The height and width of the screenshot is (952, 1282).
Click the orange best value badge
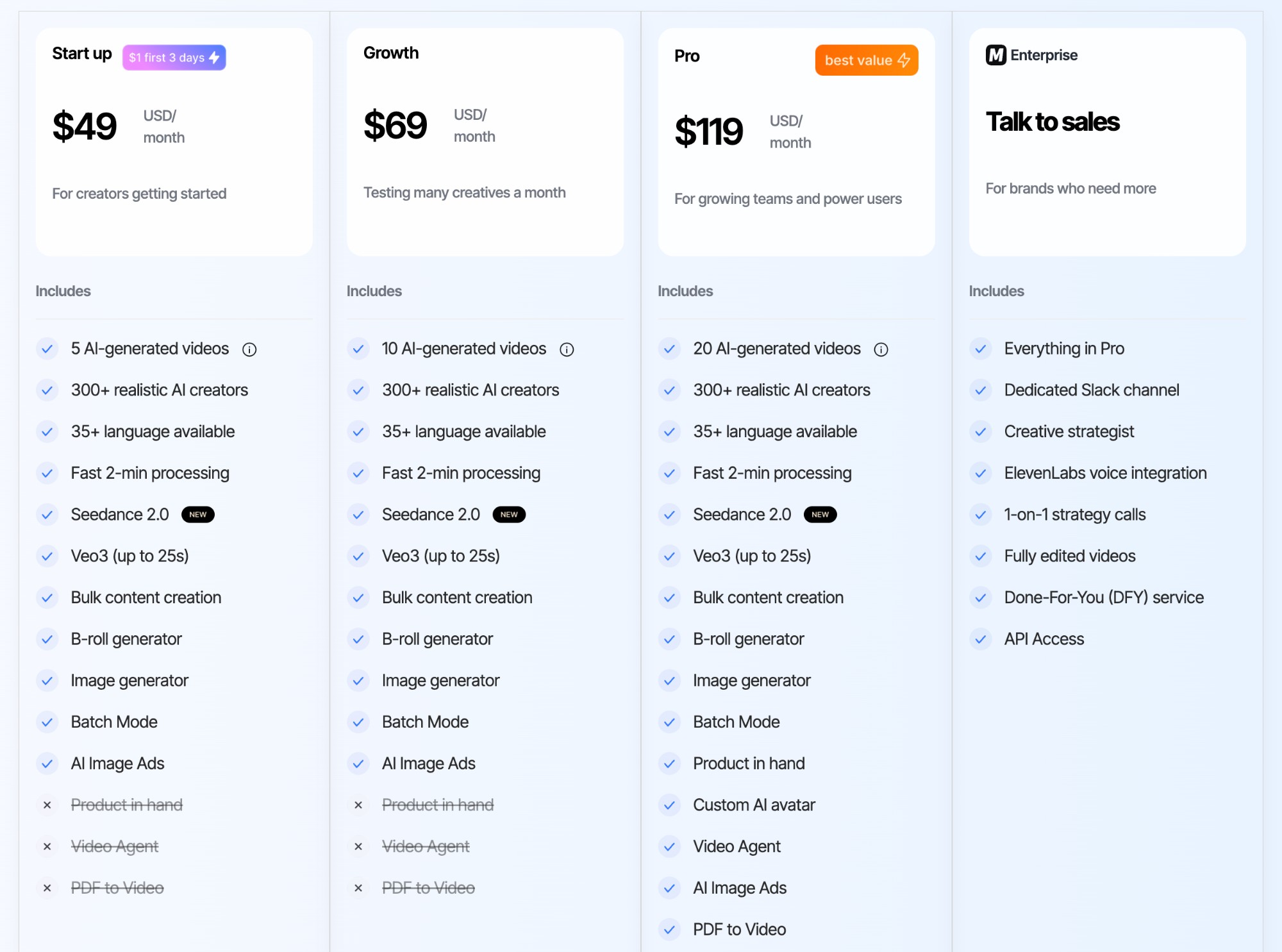pos(866,60)
